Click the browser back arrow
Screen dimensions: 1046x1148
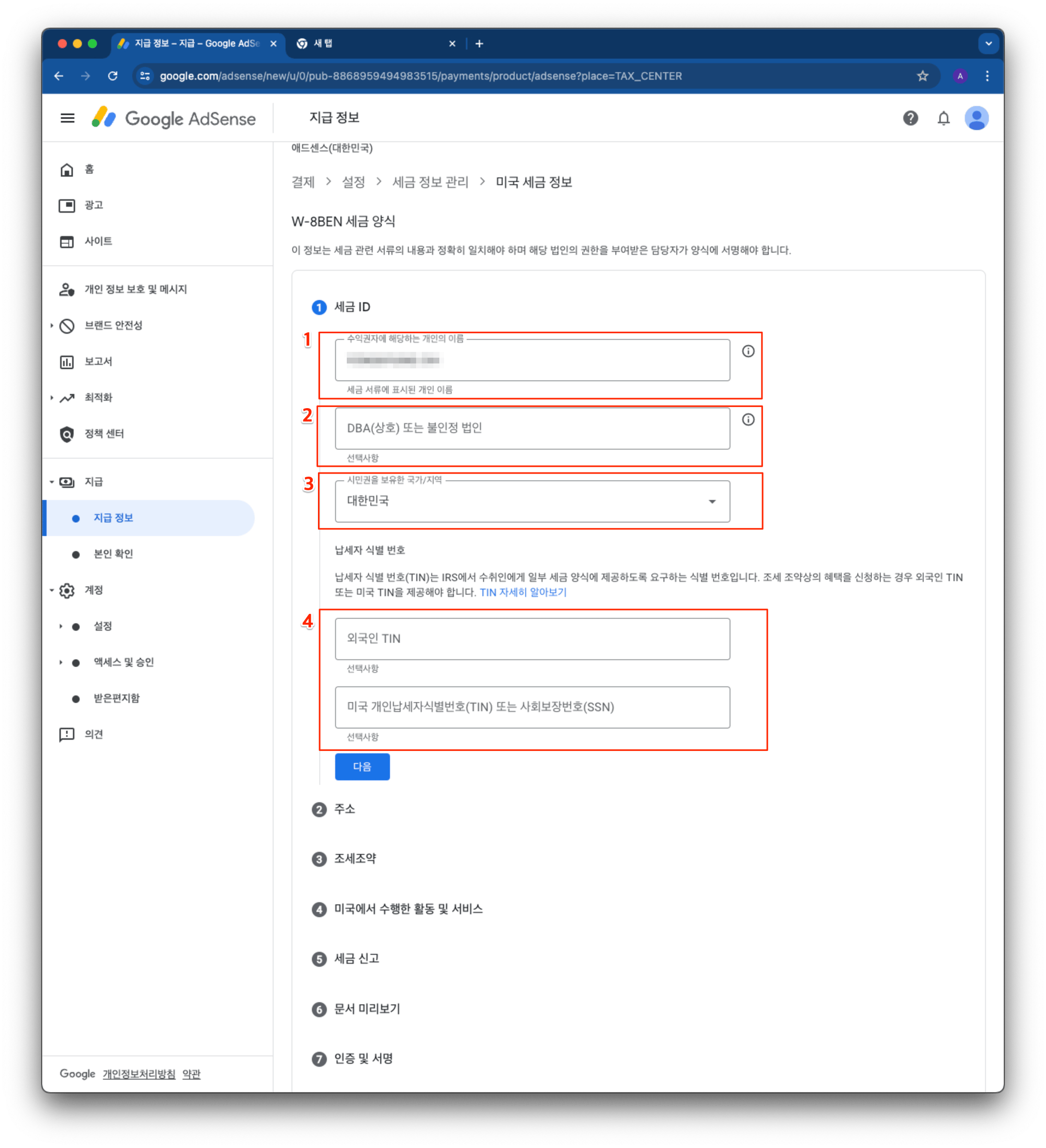[x=59, y=76]
